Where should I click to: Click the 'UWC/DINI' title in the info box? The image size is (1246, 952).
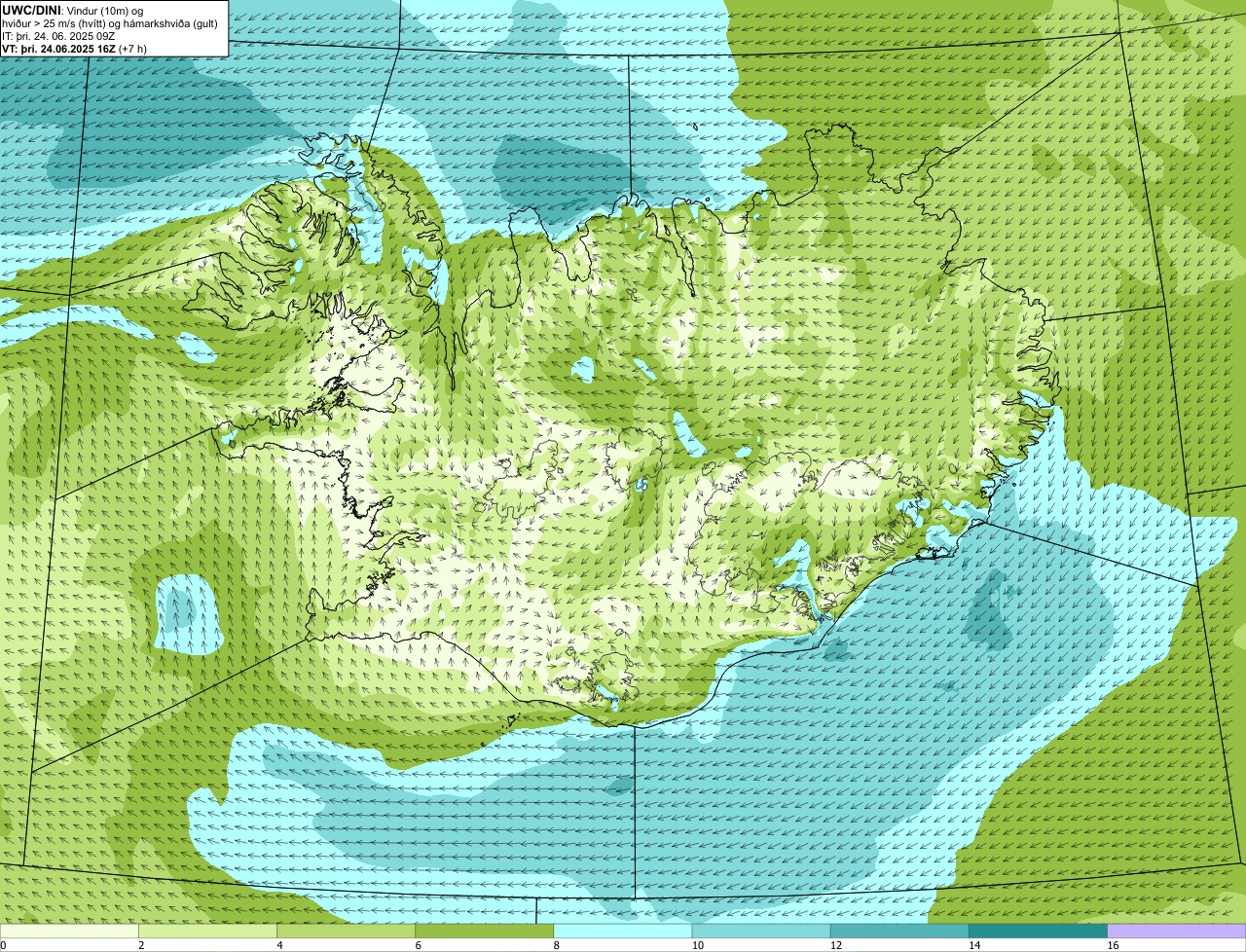point(31,10)
